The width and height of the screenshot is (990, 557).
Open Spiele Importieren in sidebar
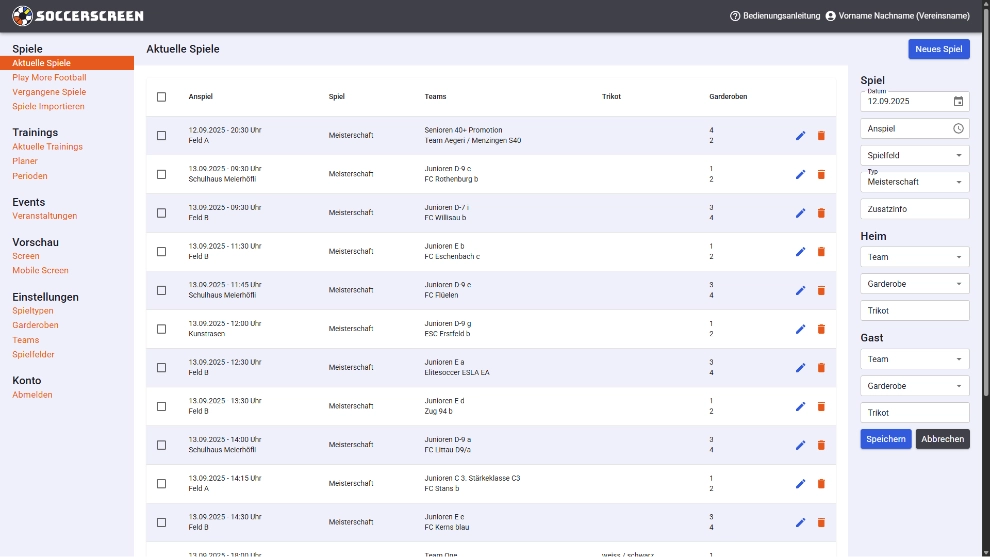pyautogui.click(x=48, y=107)
